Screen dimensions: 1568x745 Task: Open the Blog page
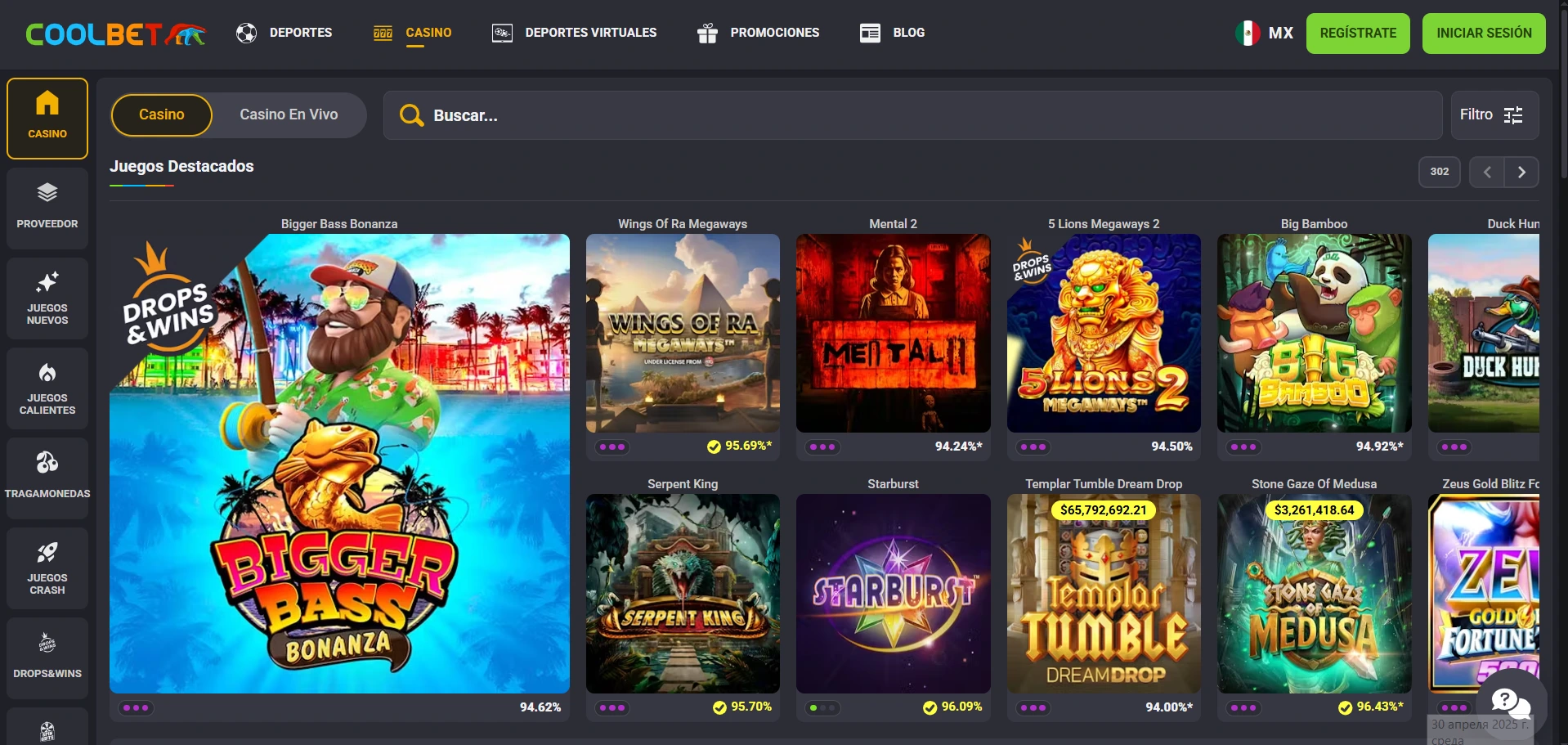click(x=892, y=33)
